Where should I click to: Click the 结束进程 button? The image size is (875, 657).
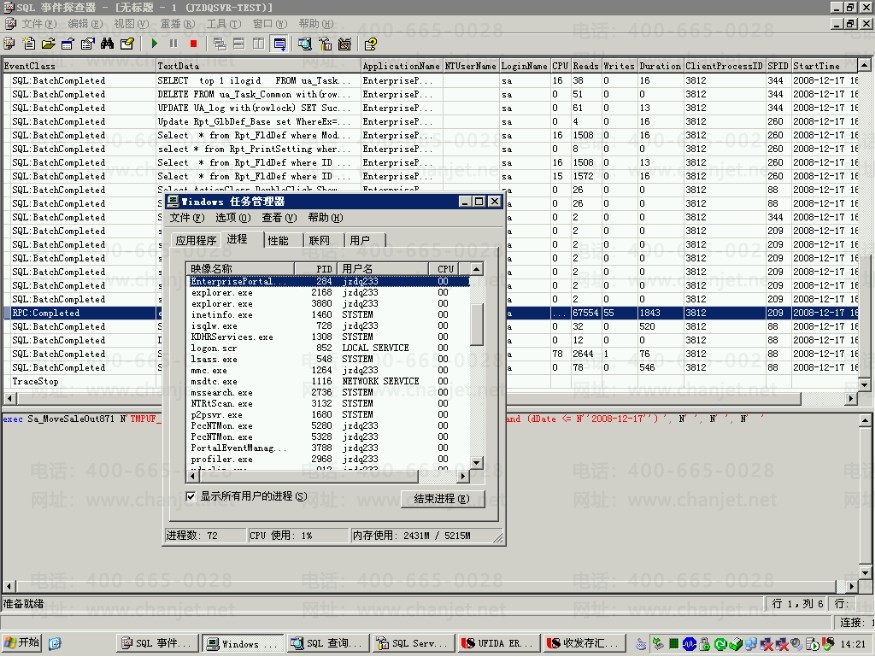(441, 498)
